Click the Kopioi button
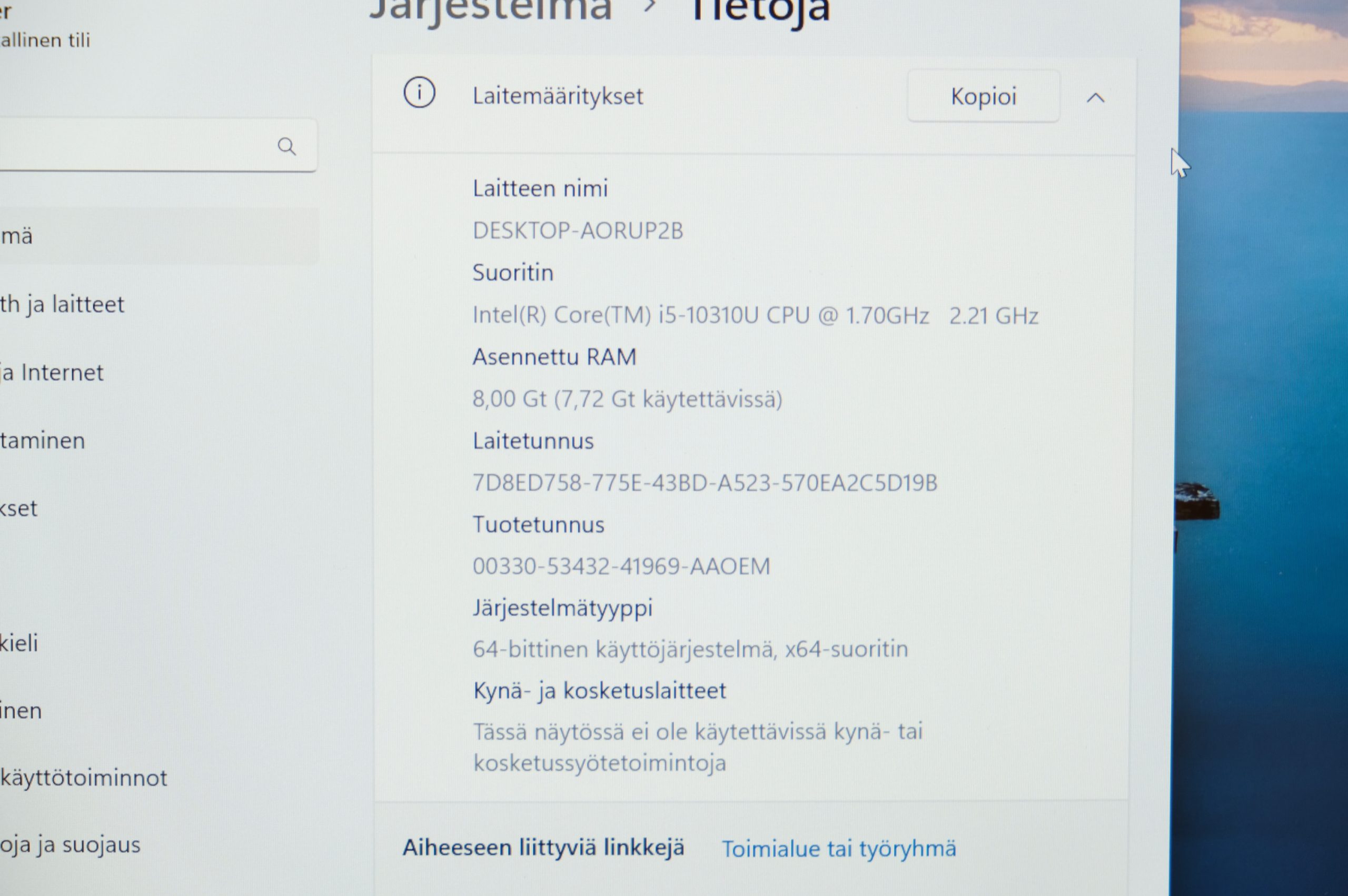Image resolution: width=1348 pixels, height=896 pixels. tap(984, 96)
